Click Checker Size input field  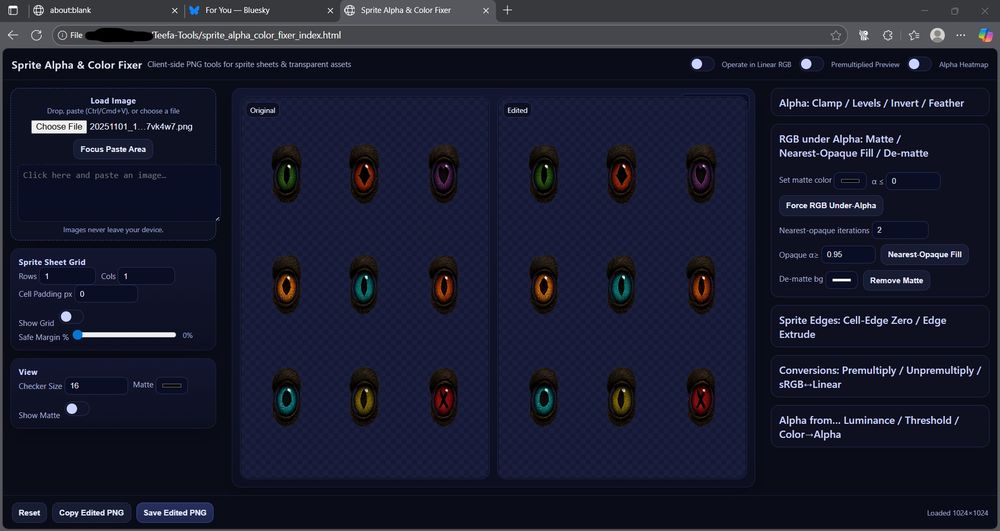point(96,386)
